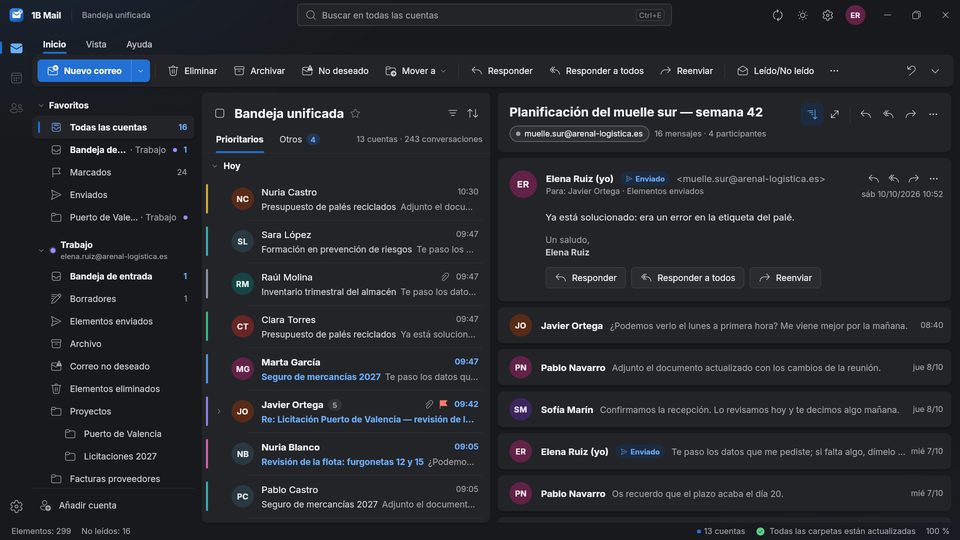Open the Ayuda tab
The image size is (960, 540).
click(139, 45)
